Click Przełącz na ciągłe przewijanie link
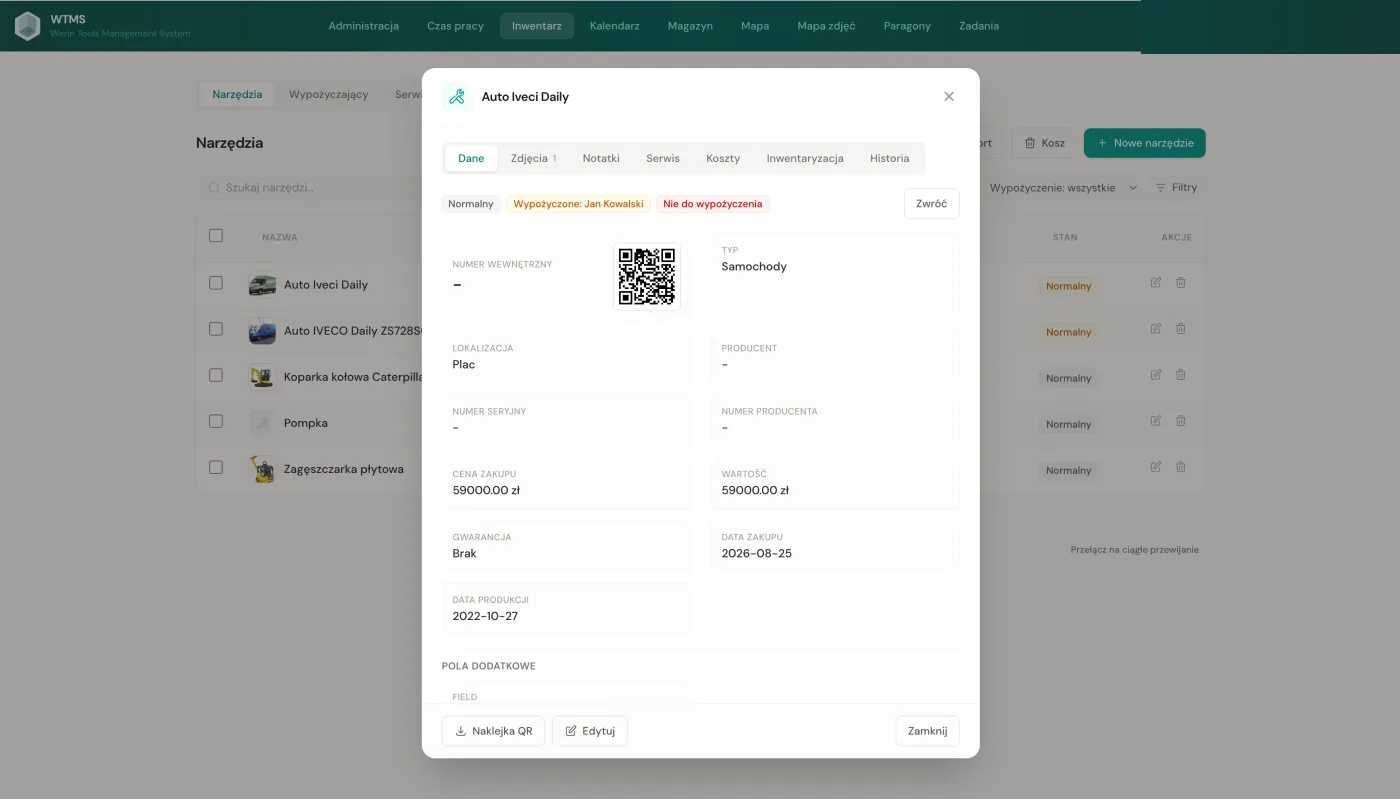The image size is (1400, 799). tap(1135, 550)
